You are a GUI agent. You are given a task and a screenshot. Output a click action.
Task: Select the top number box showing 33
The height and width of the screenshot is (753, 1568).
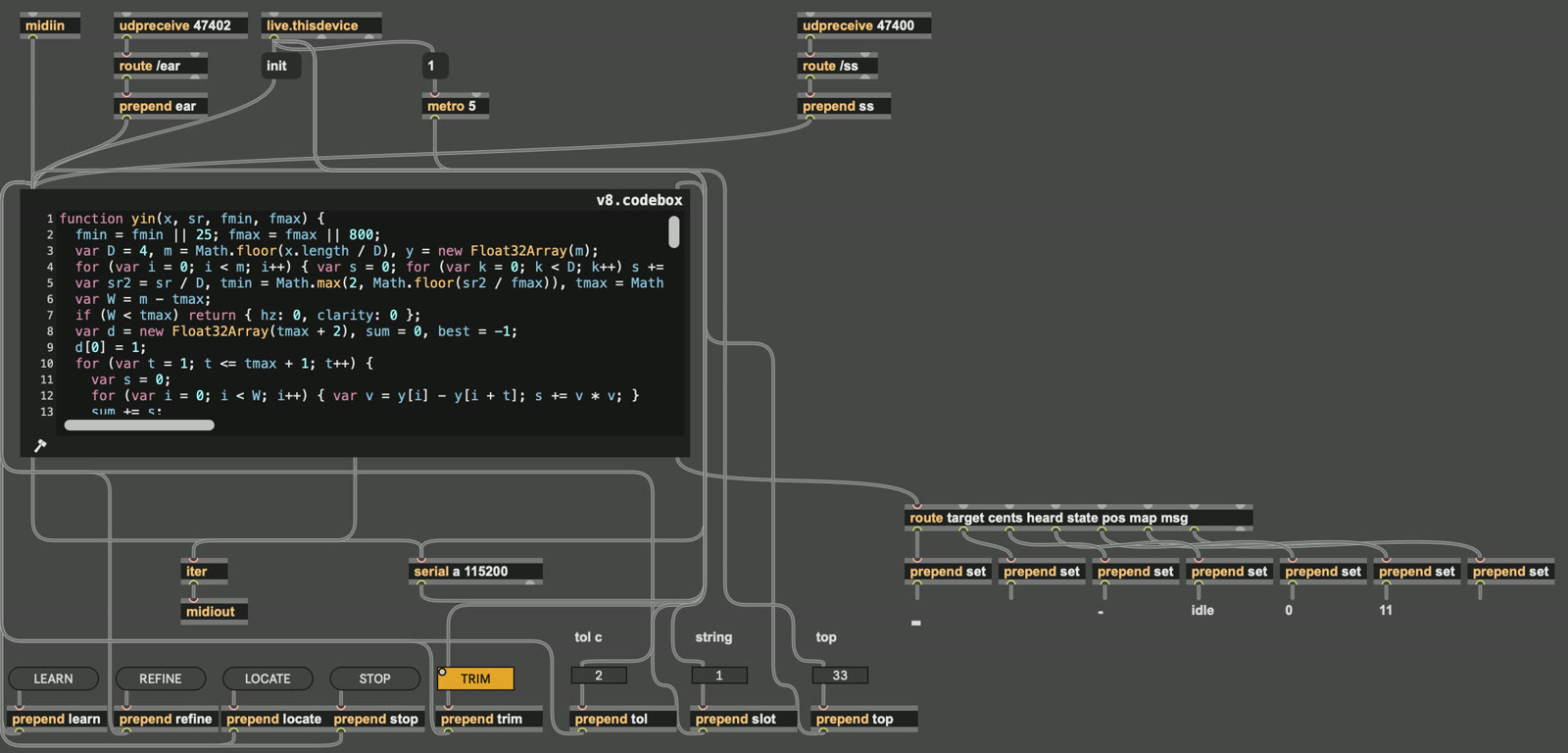tap(840, 676)
